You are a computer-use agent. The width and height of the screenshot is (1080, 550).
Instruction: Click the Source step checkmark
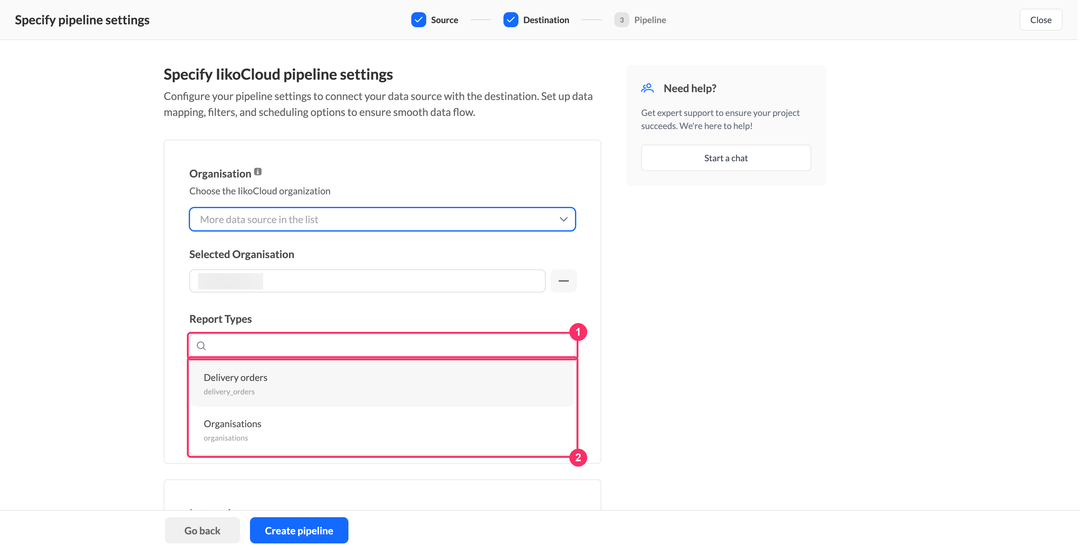pos(419,20)
